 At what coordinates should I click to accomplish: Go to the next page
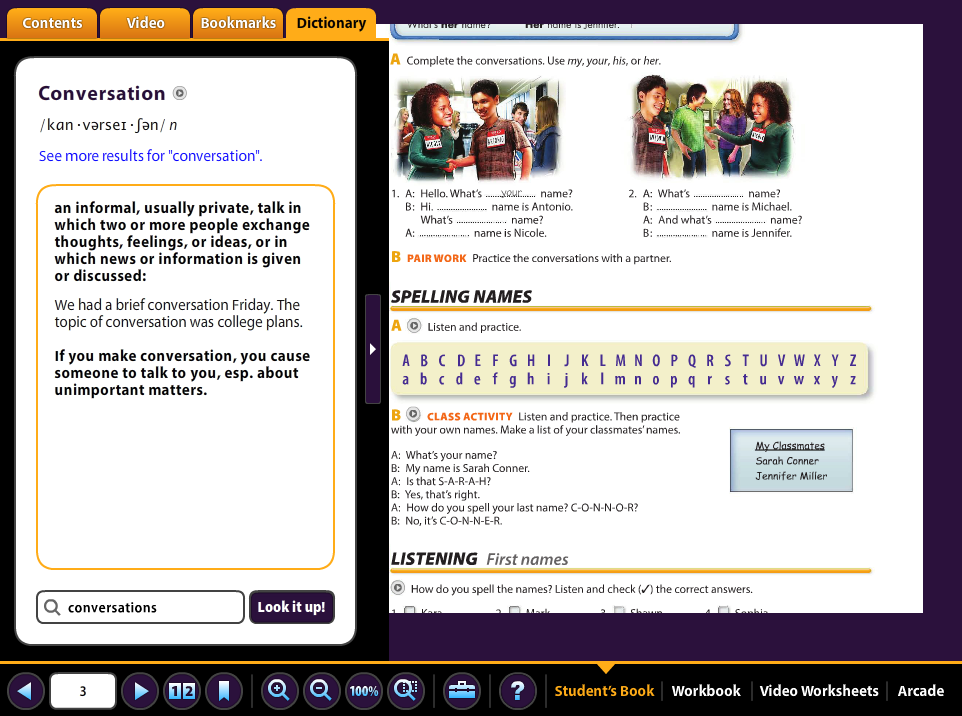click(141, 690)
